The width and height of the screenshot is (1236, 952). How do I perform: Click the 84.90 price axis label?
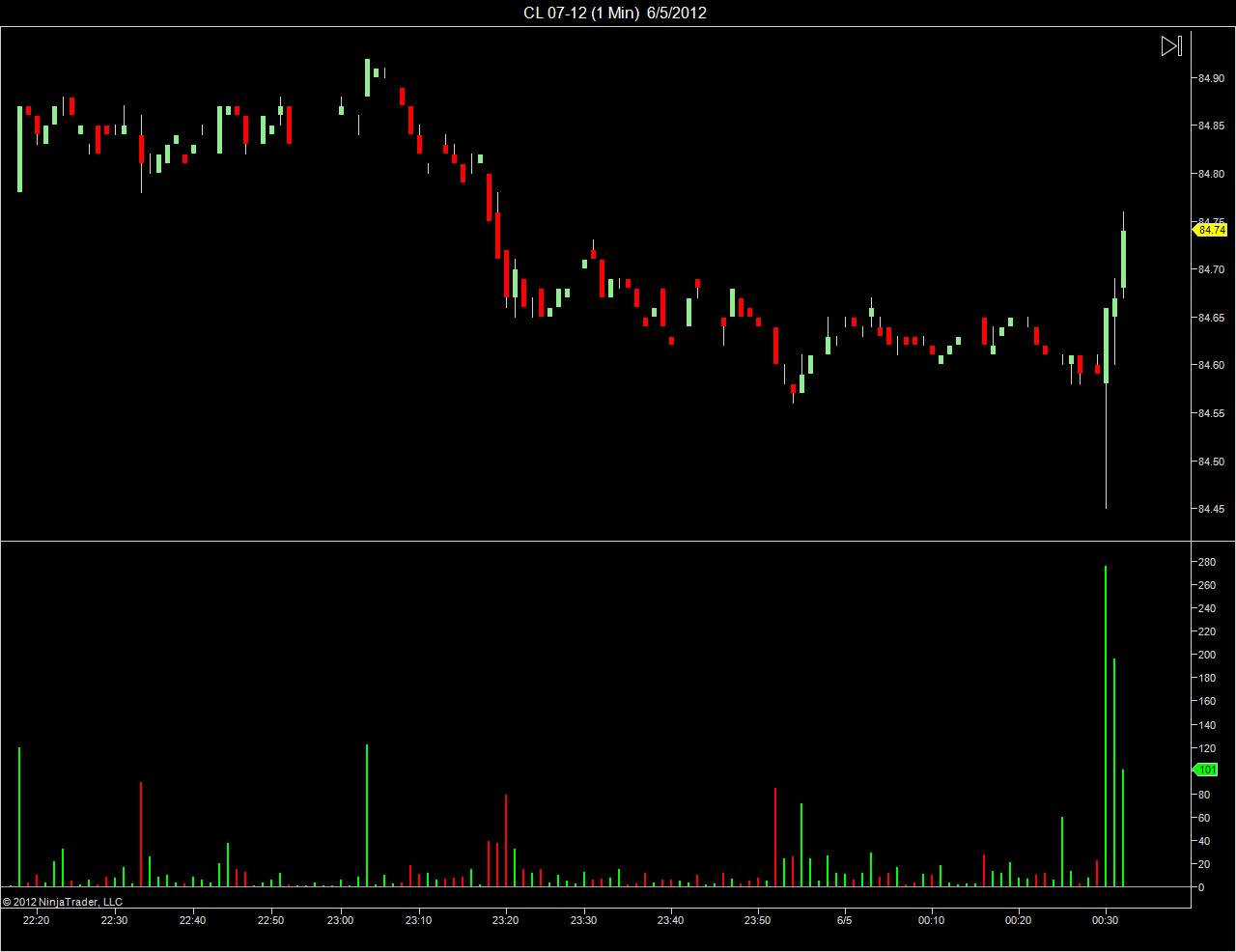[1211, 78]
